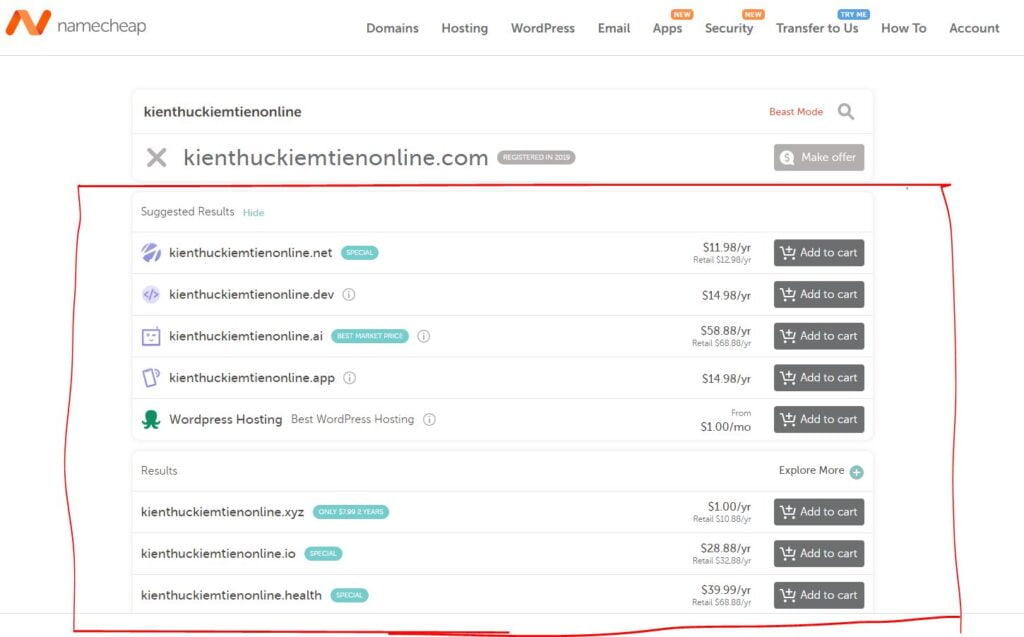Image resolution: width=1024 pixels, height=637 pixels.
Task: Click the search magnifier icon
Action: (846, 112)
